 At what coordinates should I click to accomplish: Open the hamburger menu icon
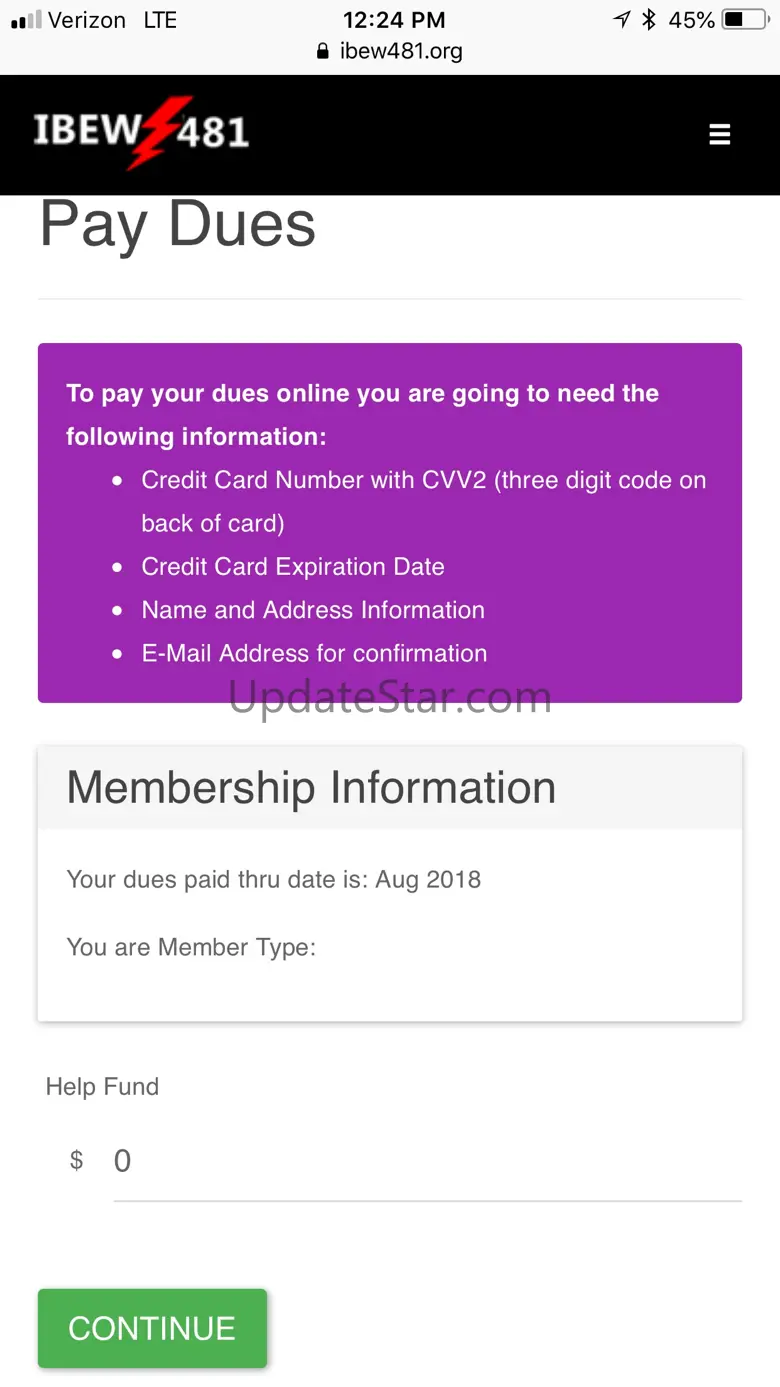[x=720, y=134]
